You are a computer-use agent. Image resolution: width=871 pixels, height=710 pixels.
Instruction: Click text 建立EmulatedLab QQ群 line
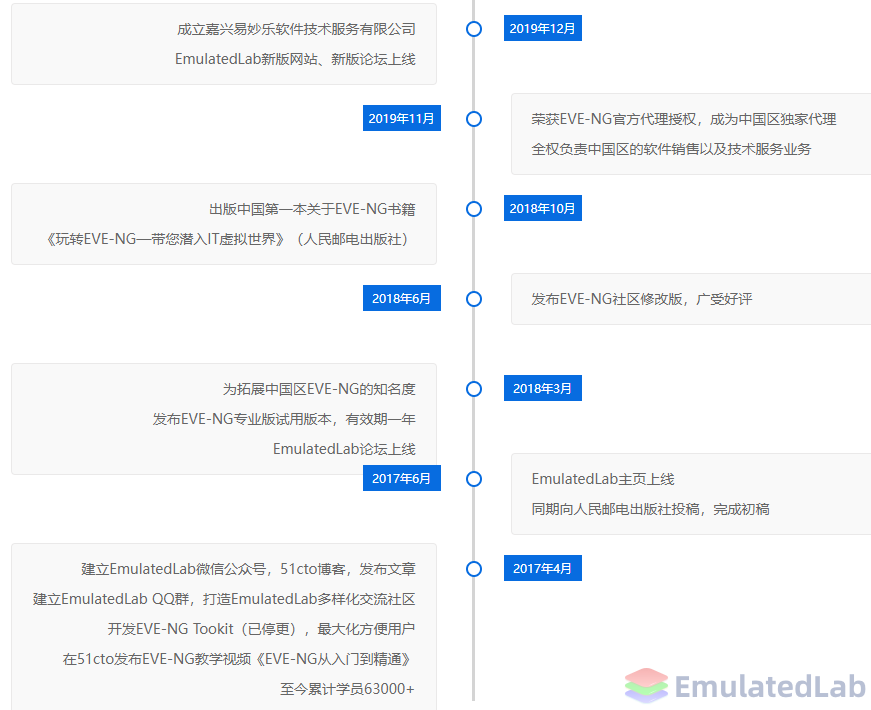pos(224,599)
